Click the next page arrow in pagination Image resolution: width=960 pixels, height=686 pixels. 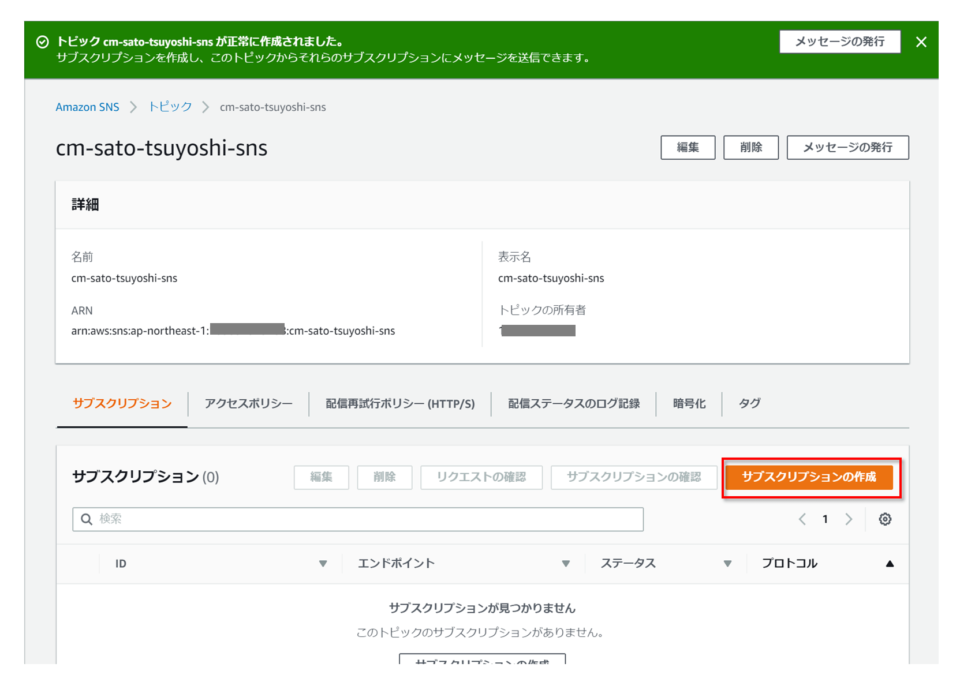(847, 519)
